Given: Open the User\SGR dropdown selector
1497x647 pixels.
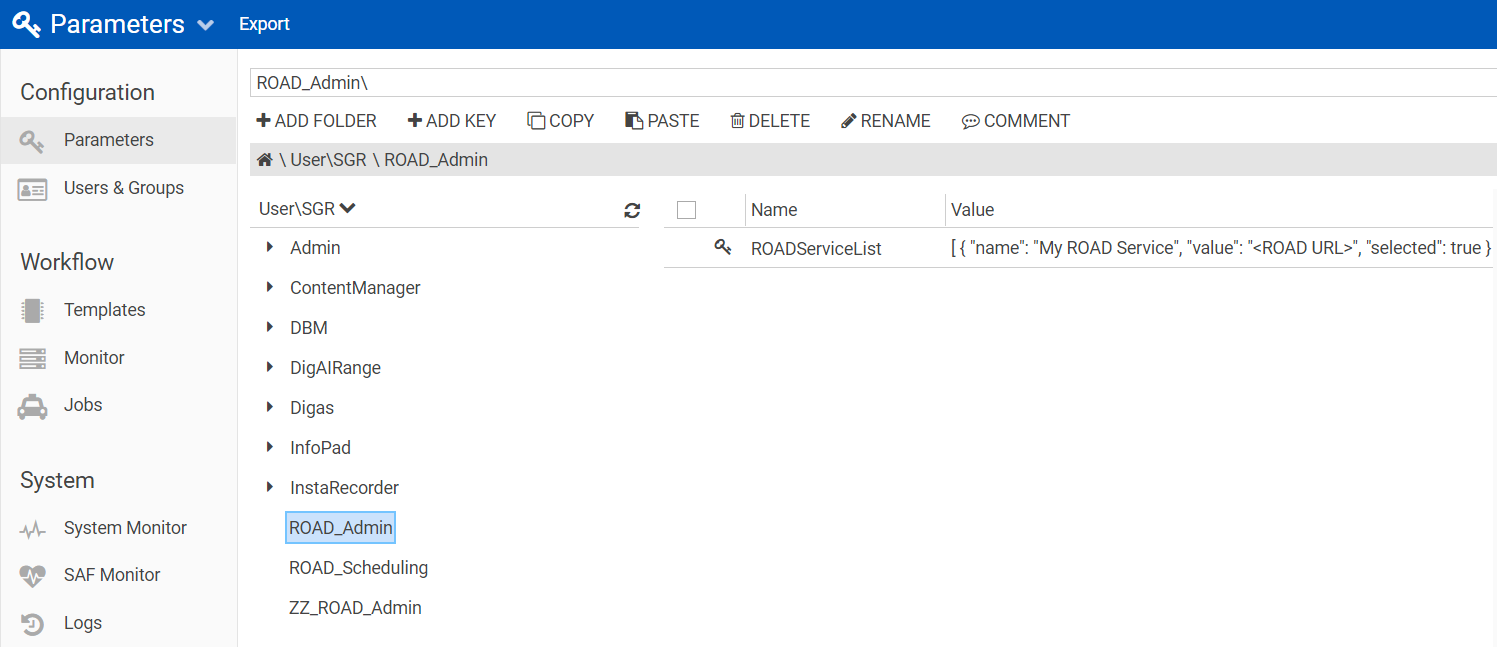Looking at the screenshot, I should point(307,209).
